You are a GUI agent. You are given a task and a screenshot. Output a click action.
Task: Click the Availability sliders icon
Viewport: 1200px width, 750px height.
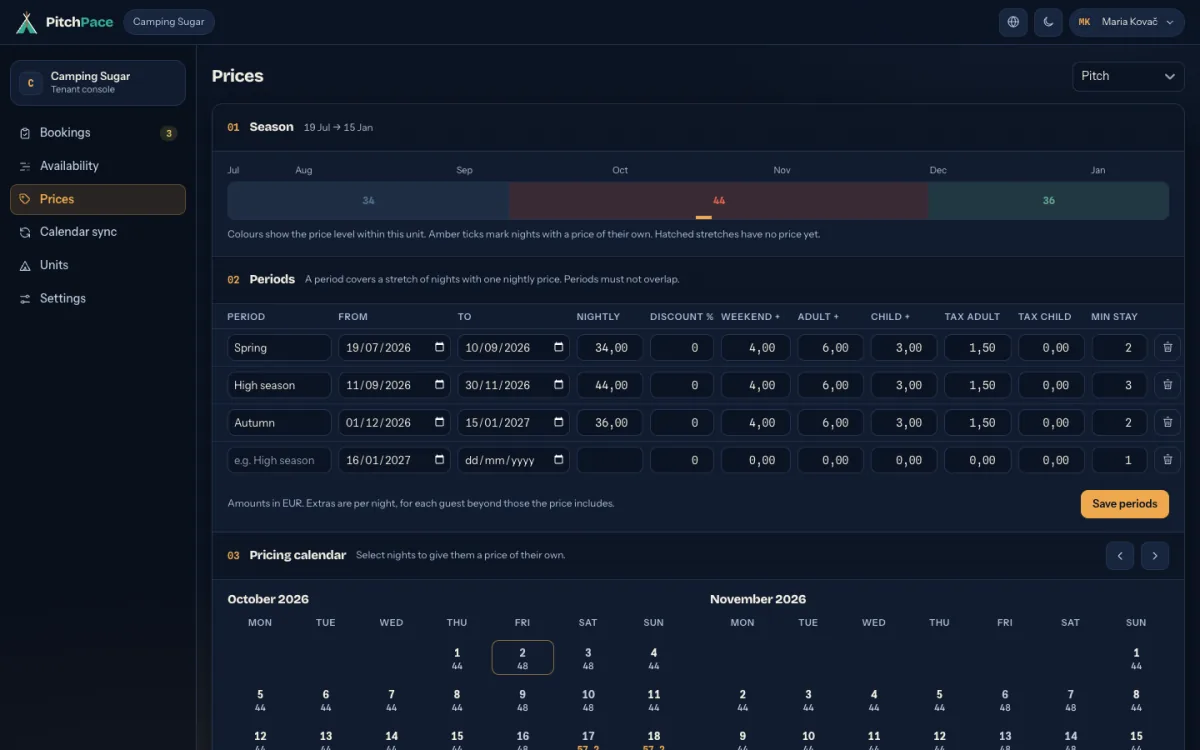coord(25,166)
